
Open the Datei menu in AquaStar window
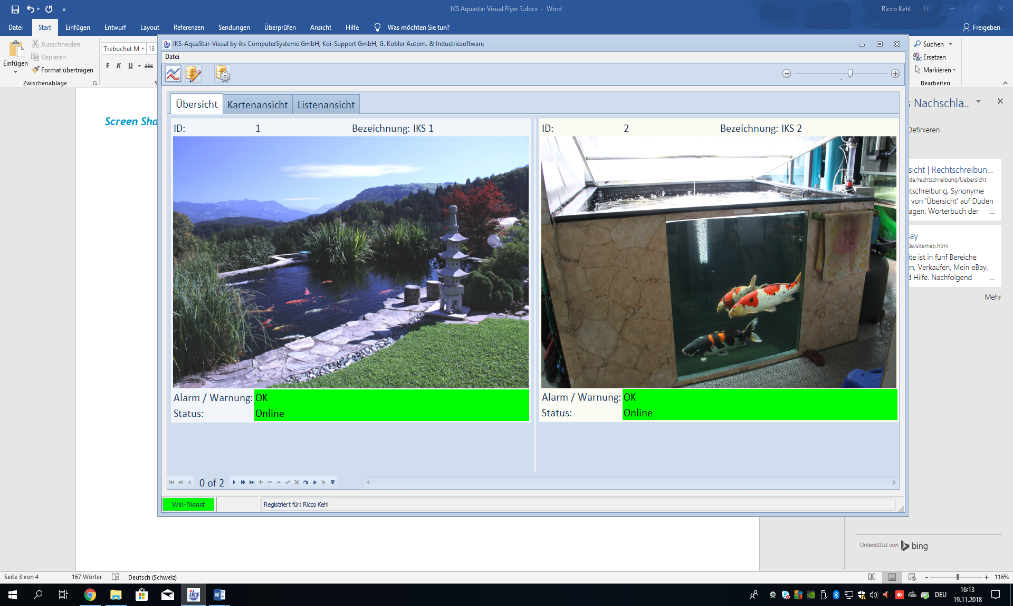pos(173,58)
